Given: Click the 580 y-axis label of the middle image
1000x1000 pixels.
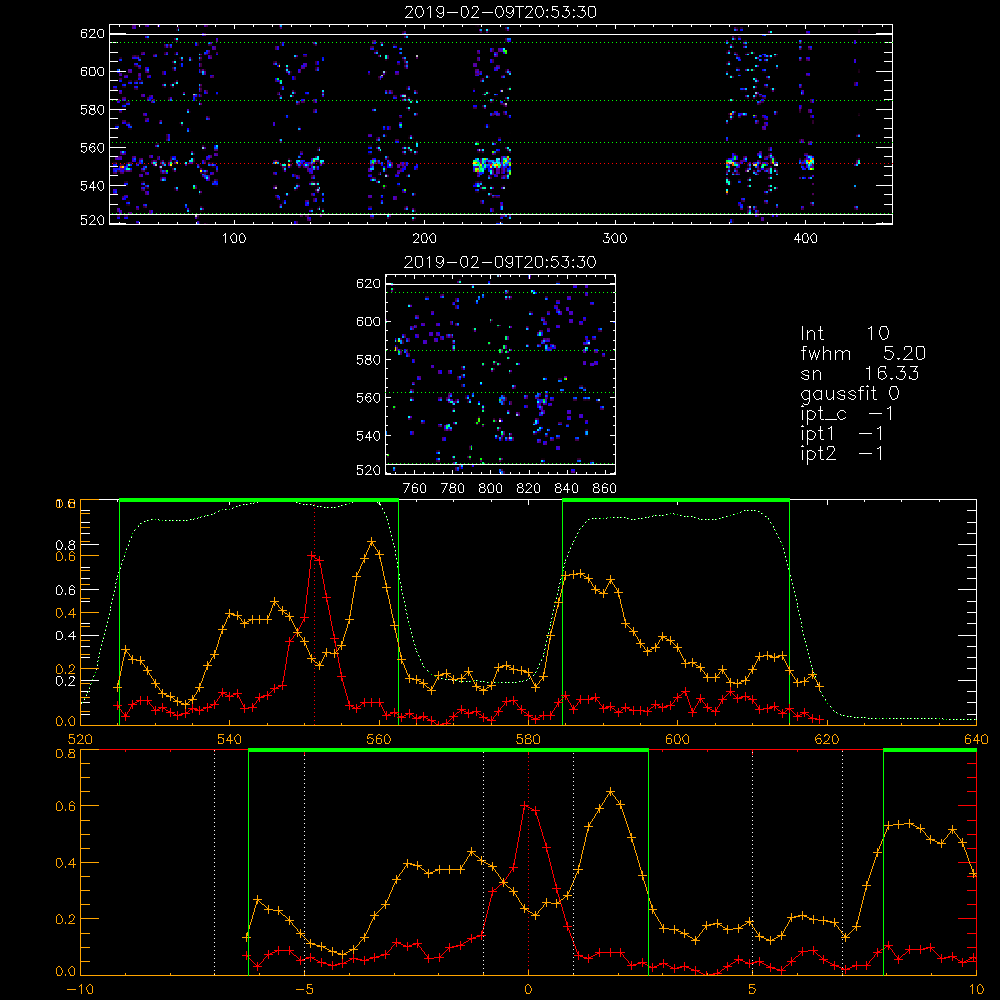Looking at the screenshot, I should pos(369,360).
